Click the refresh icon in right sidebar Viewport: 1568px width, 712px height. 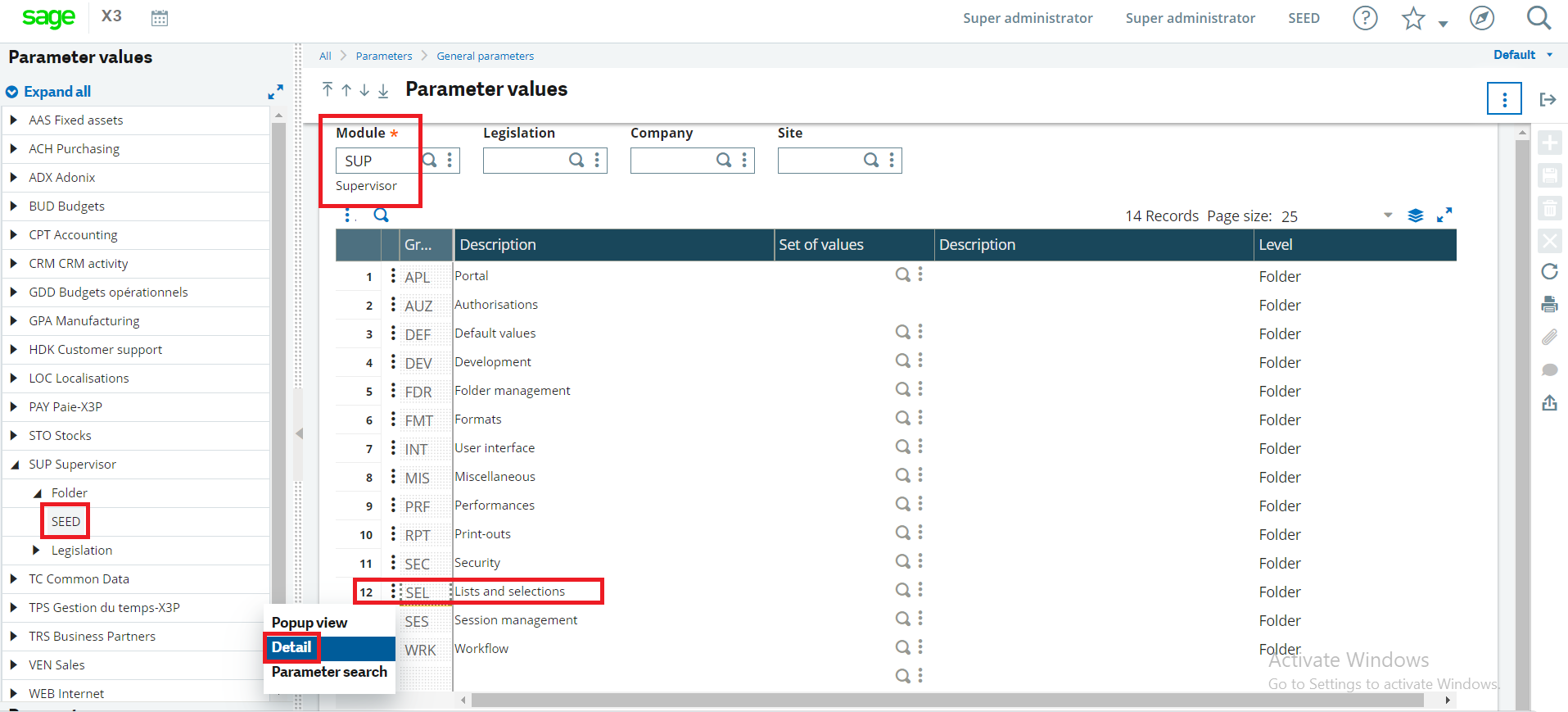1549,271
